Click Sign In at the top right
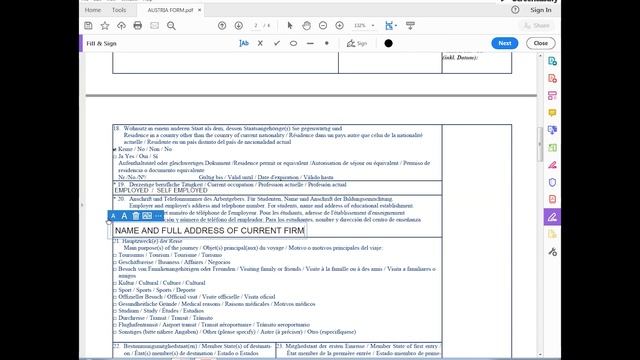 541,10
